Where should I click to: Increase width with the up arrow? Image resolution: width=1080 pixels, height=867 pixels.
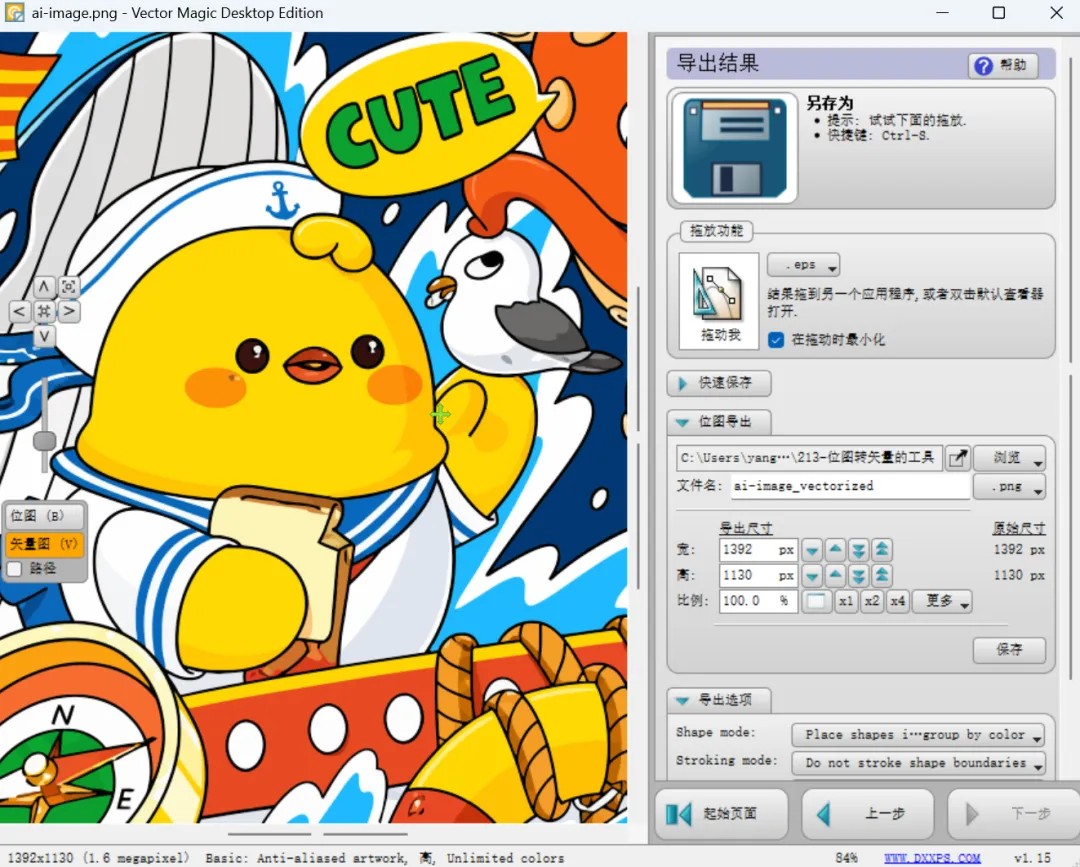pos(835,550)
